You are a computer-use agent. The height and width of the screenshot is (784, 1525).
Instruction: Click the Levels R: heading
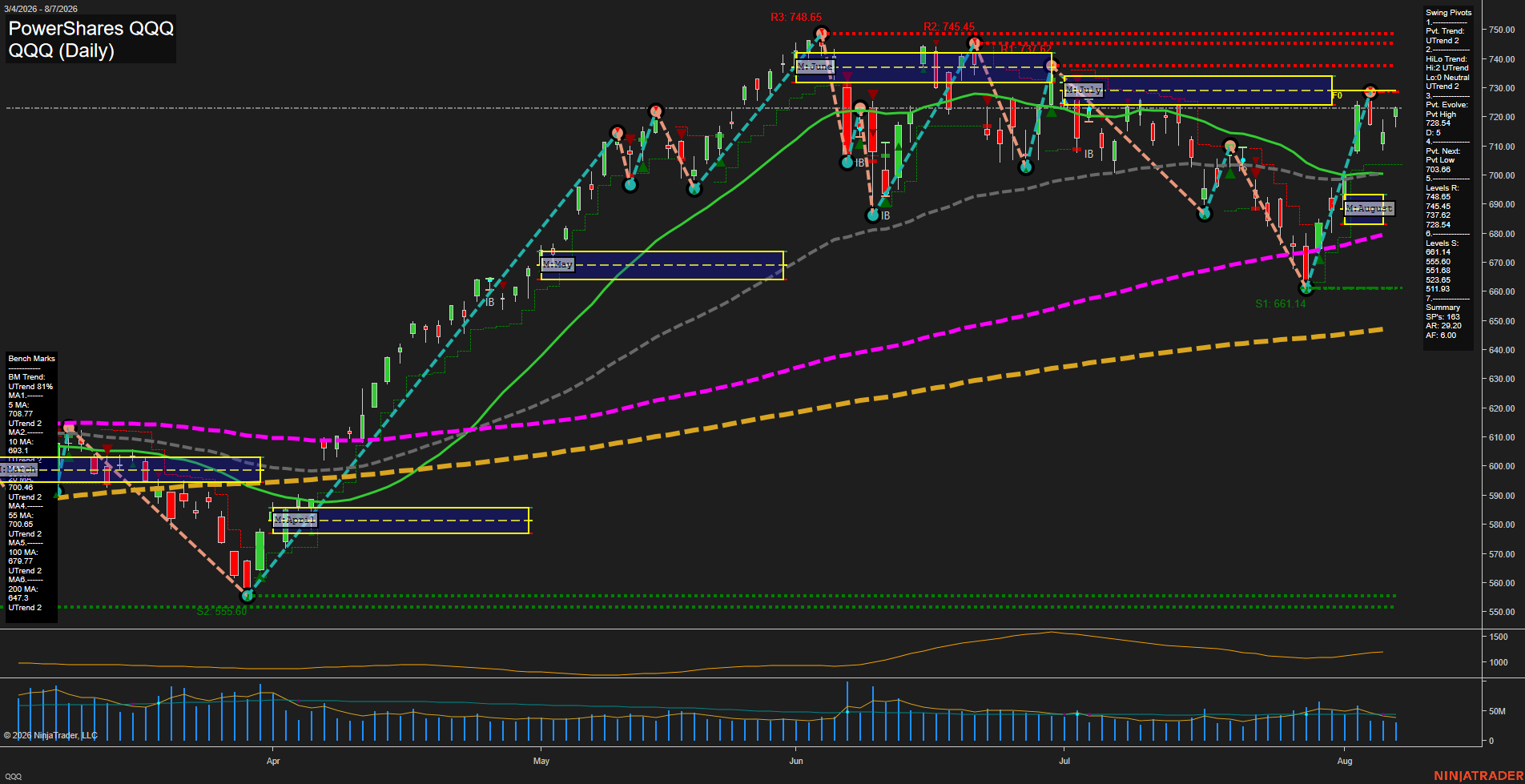click(x=1442, y=188)
